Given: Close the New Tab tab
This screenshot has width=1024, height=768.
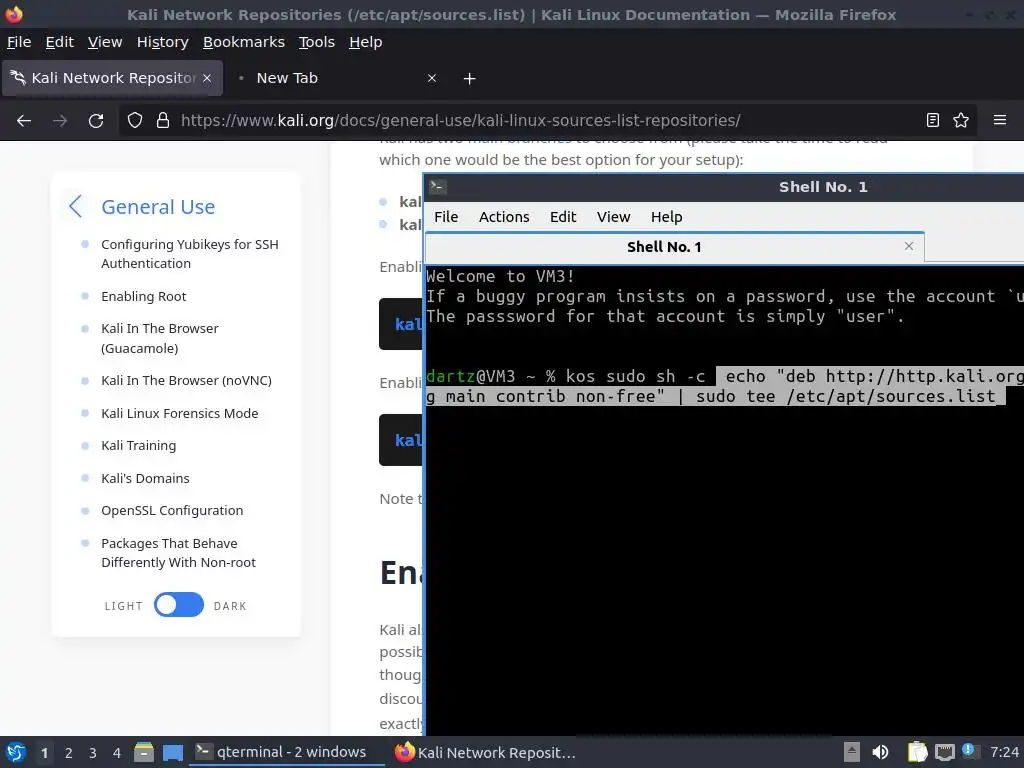Looking at the screenshot, I should [432, 78].
